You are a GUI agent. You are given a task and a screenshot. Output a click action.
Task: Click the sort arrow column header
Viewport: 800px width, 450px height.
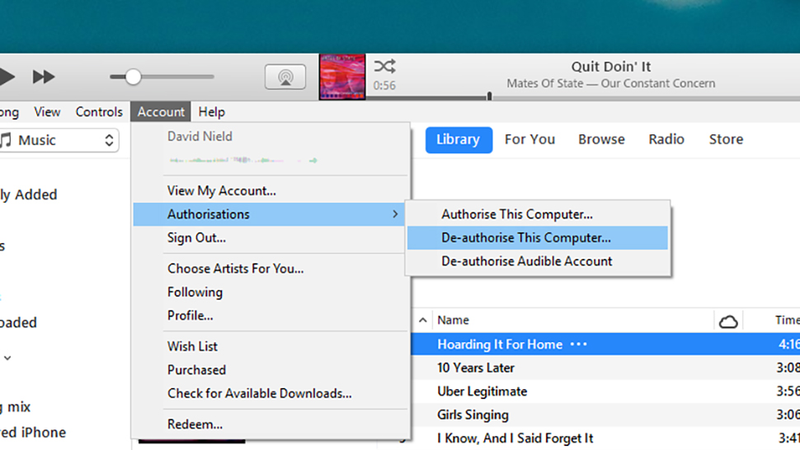[x=422, y=320]
